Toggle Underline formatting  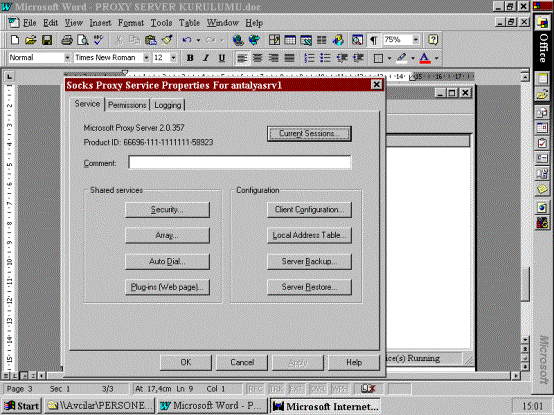coord(222,58)
